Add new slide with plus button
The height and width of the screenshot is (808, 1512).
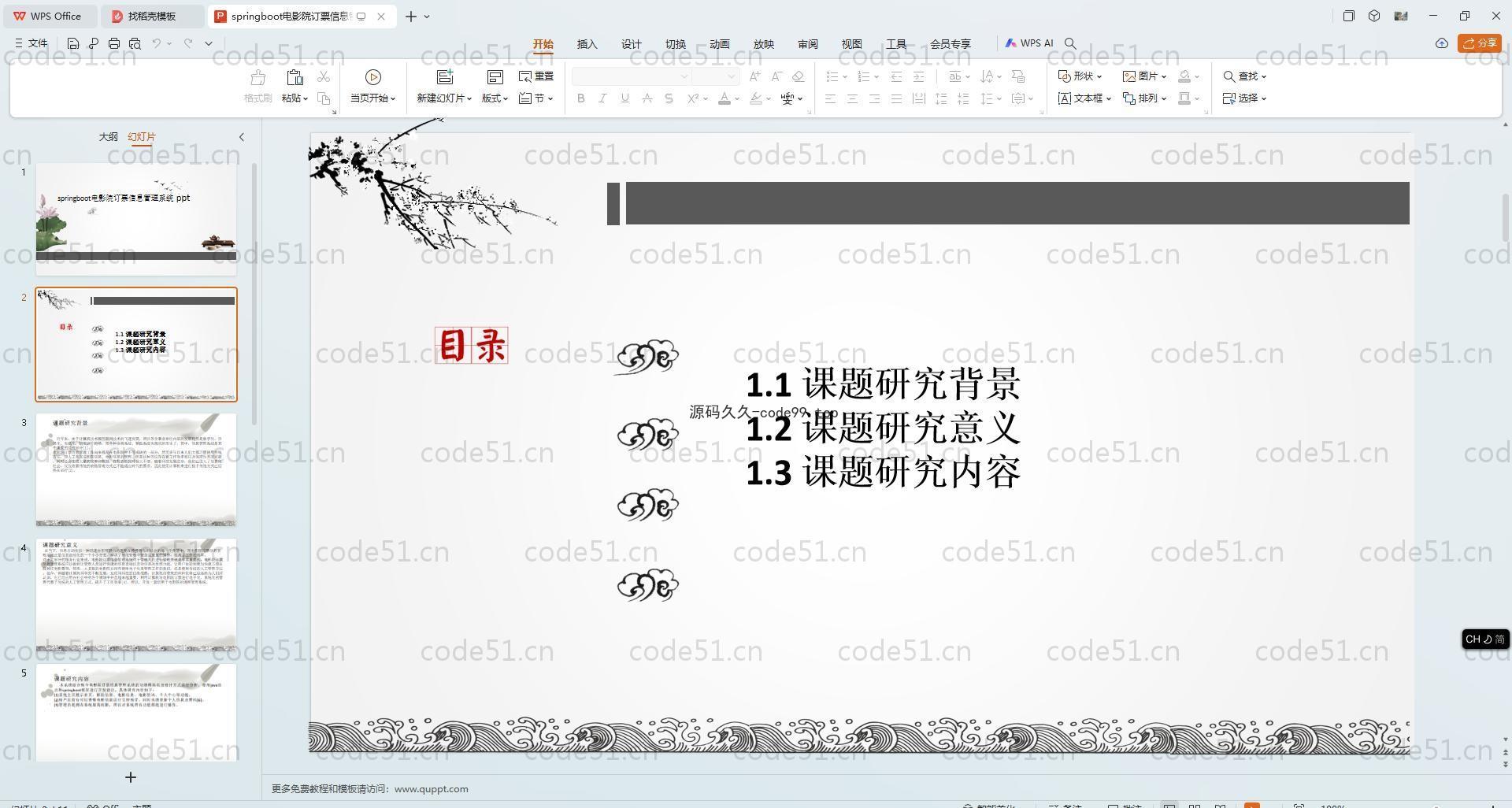pos(131,777)
